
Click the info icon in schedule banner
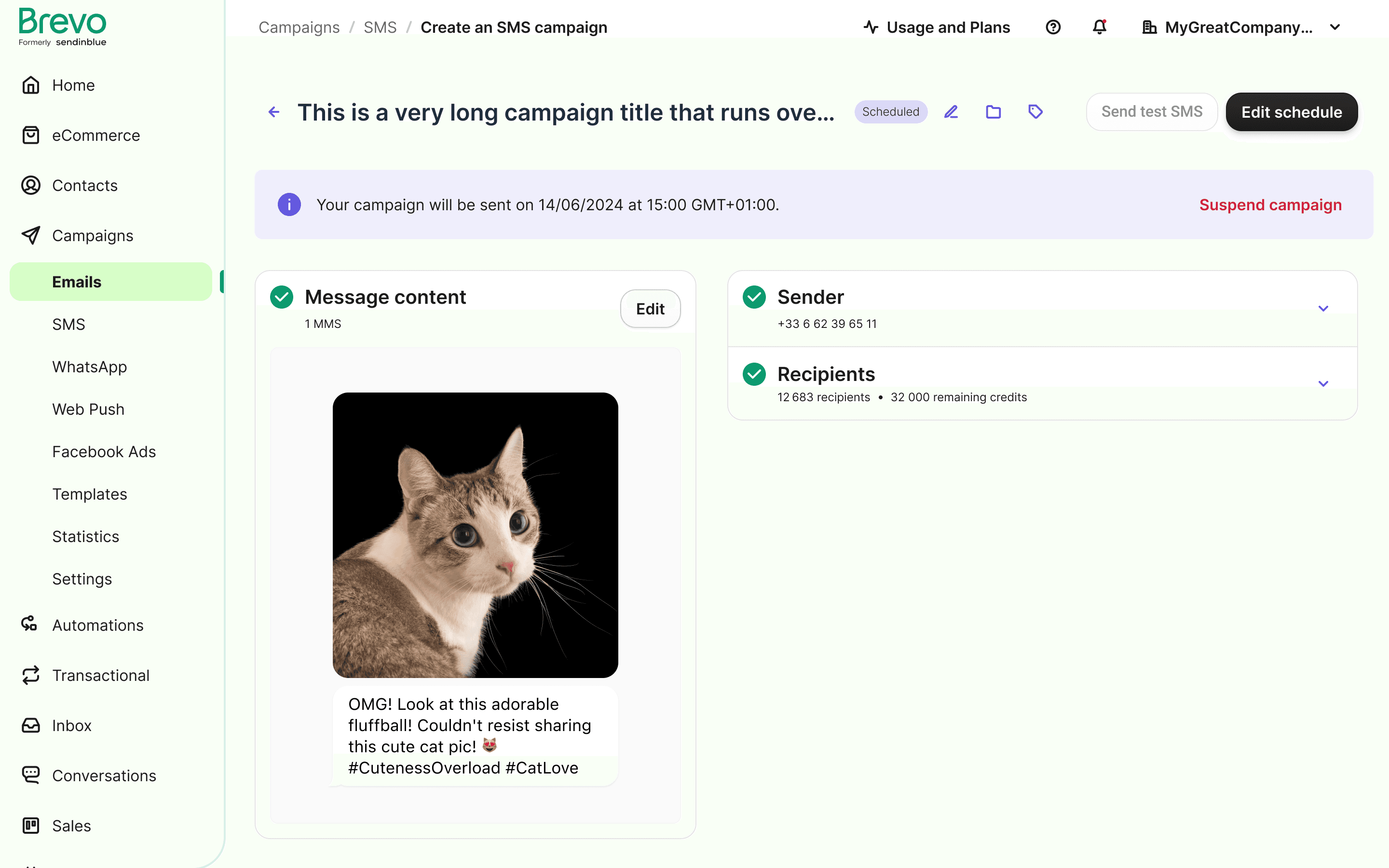(289, 204)
